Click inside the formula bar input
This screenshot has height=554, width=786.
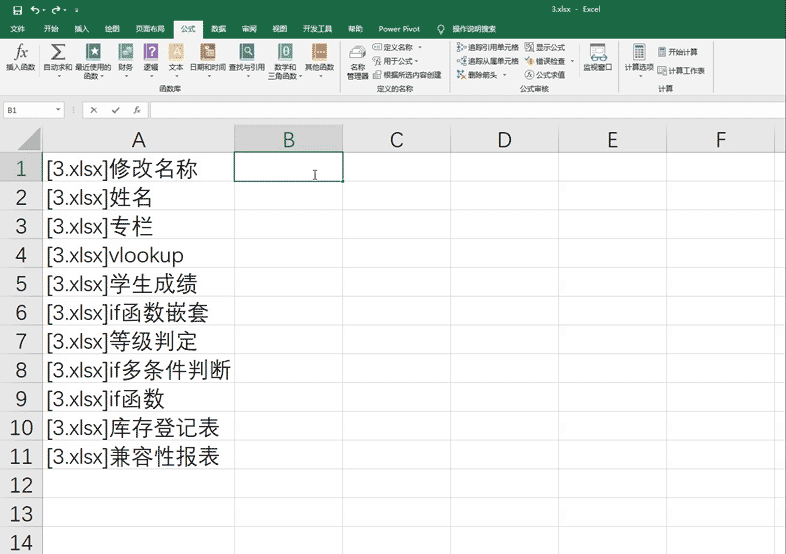(x=466, y=110)
